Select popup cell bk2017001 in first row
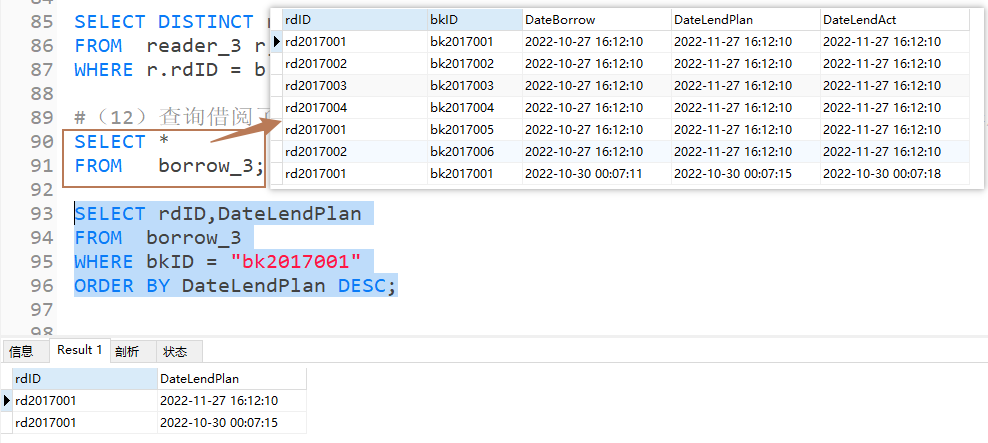Screen dimensions: 988x443 [x=474, y=42]
